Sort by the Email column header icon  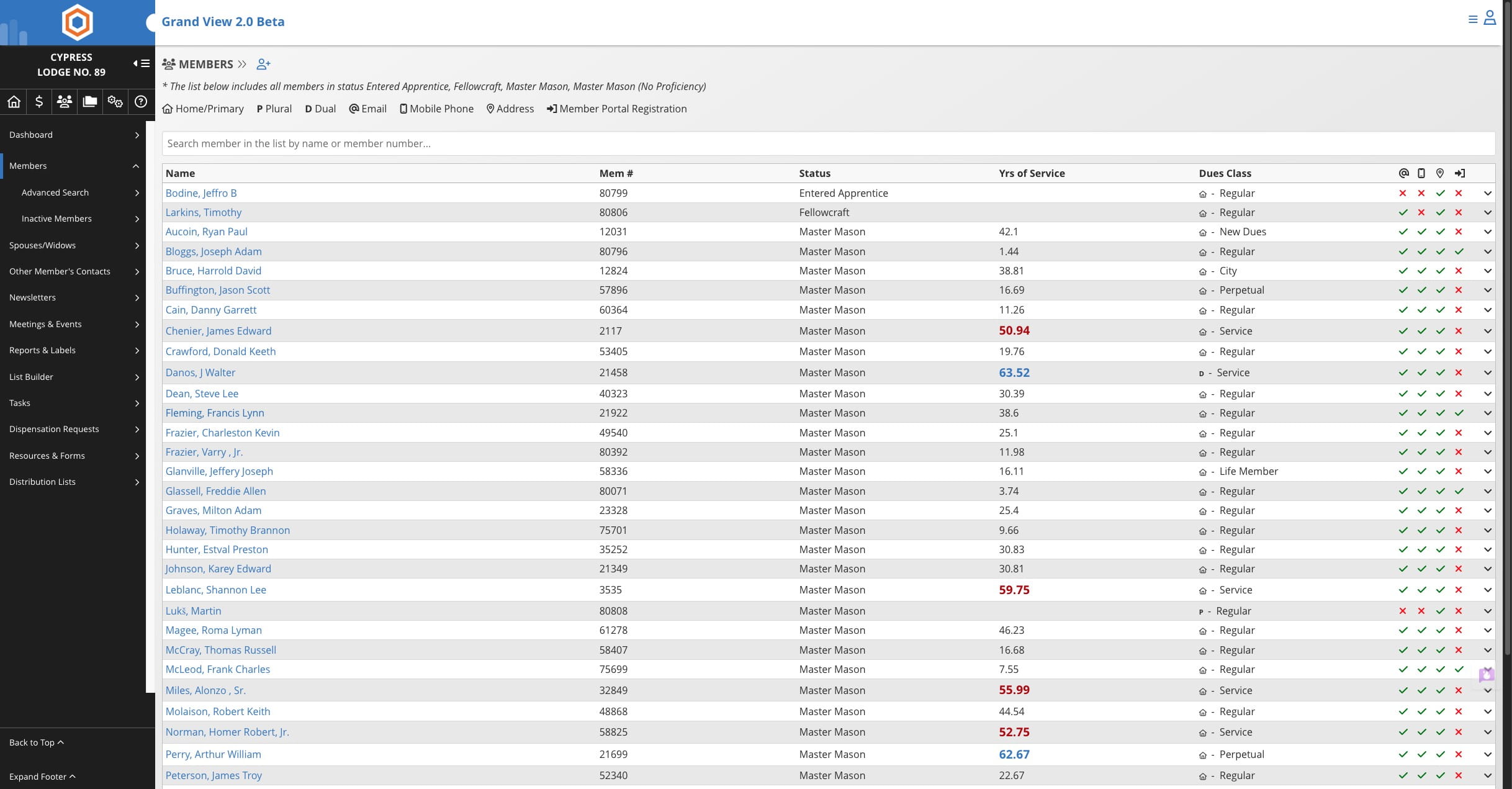click(1404, 173)
